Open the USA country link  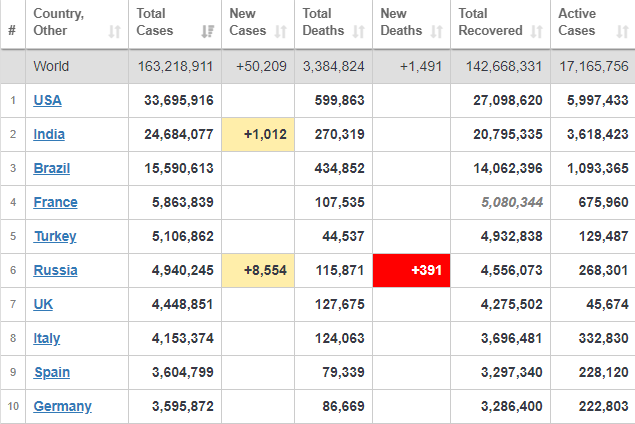click(47, 100)
